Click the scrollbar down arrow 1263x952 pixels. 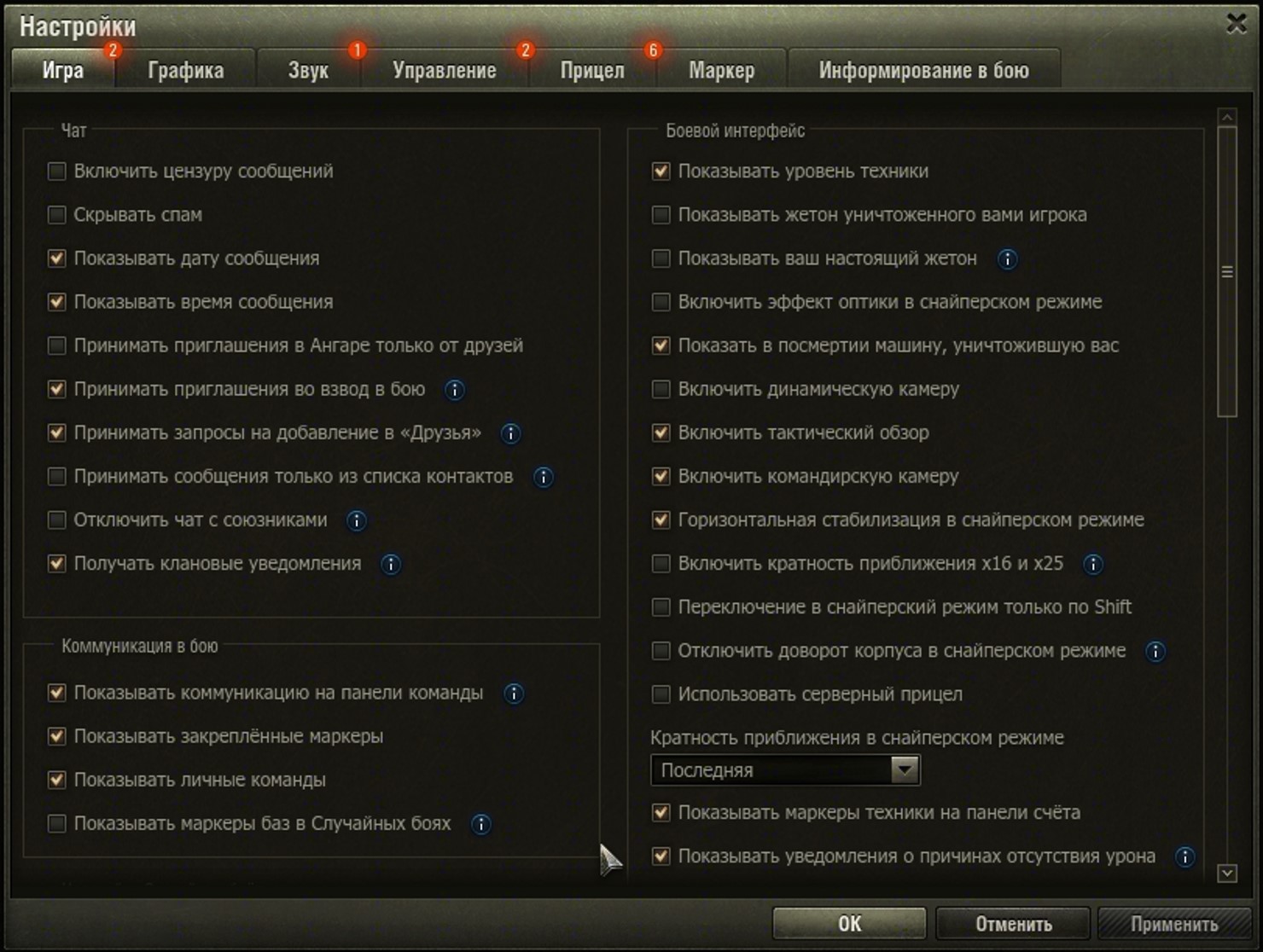click(1227, 873)
